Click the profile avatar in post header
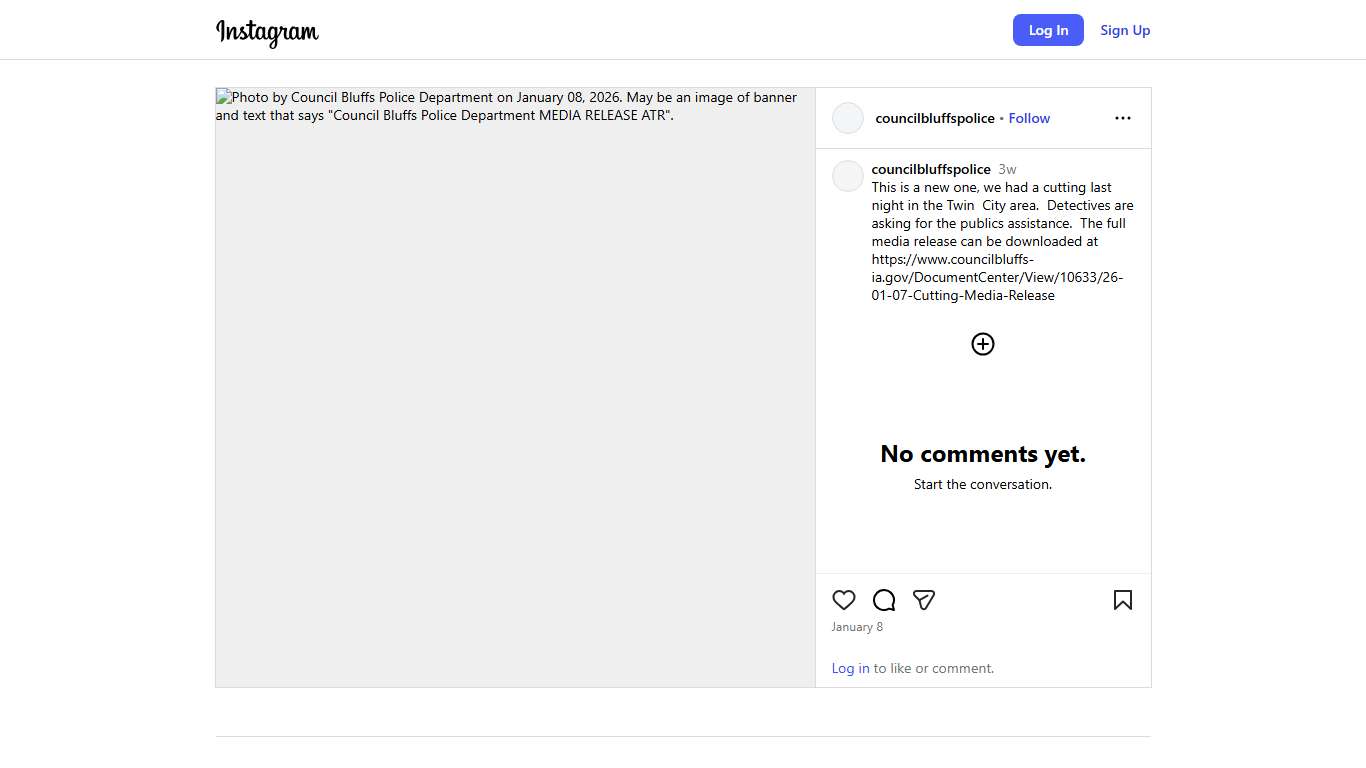1366x768 pixels. [x=848, y=118]
